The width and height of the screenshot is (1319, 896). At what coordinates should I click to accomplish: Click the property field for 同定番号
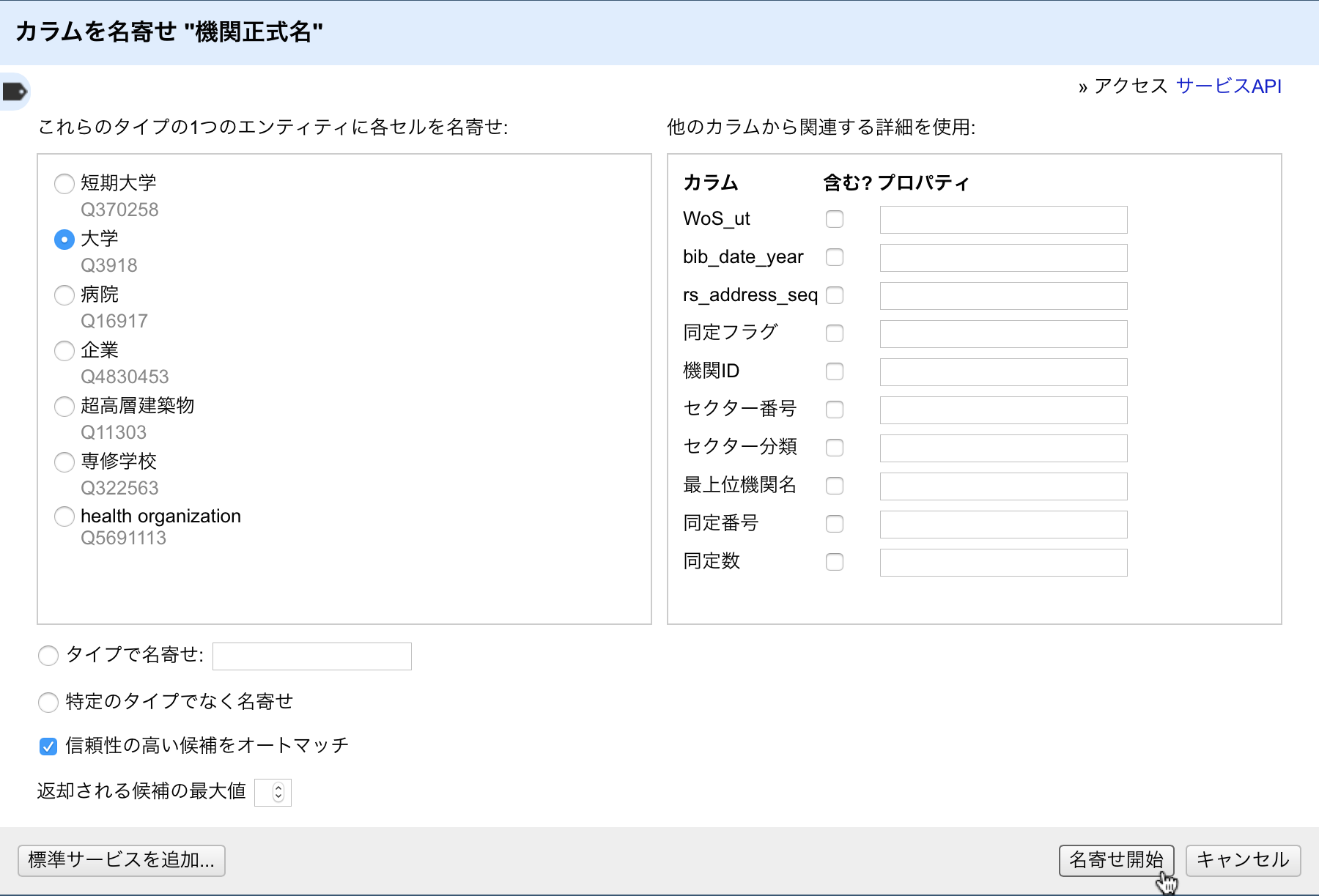tap(1004, 525)
